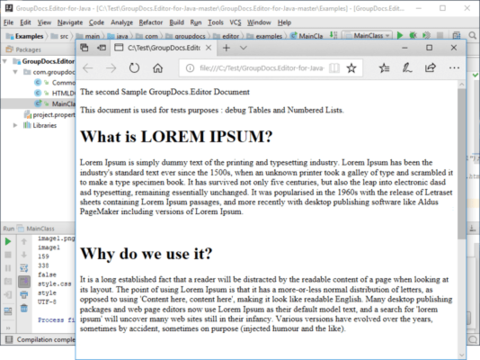This screenshot has height=360, width=480.
Task: Open MainClass run configuration dropdown
Action: click(x=368, y=36)
